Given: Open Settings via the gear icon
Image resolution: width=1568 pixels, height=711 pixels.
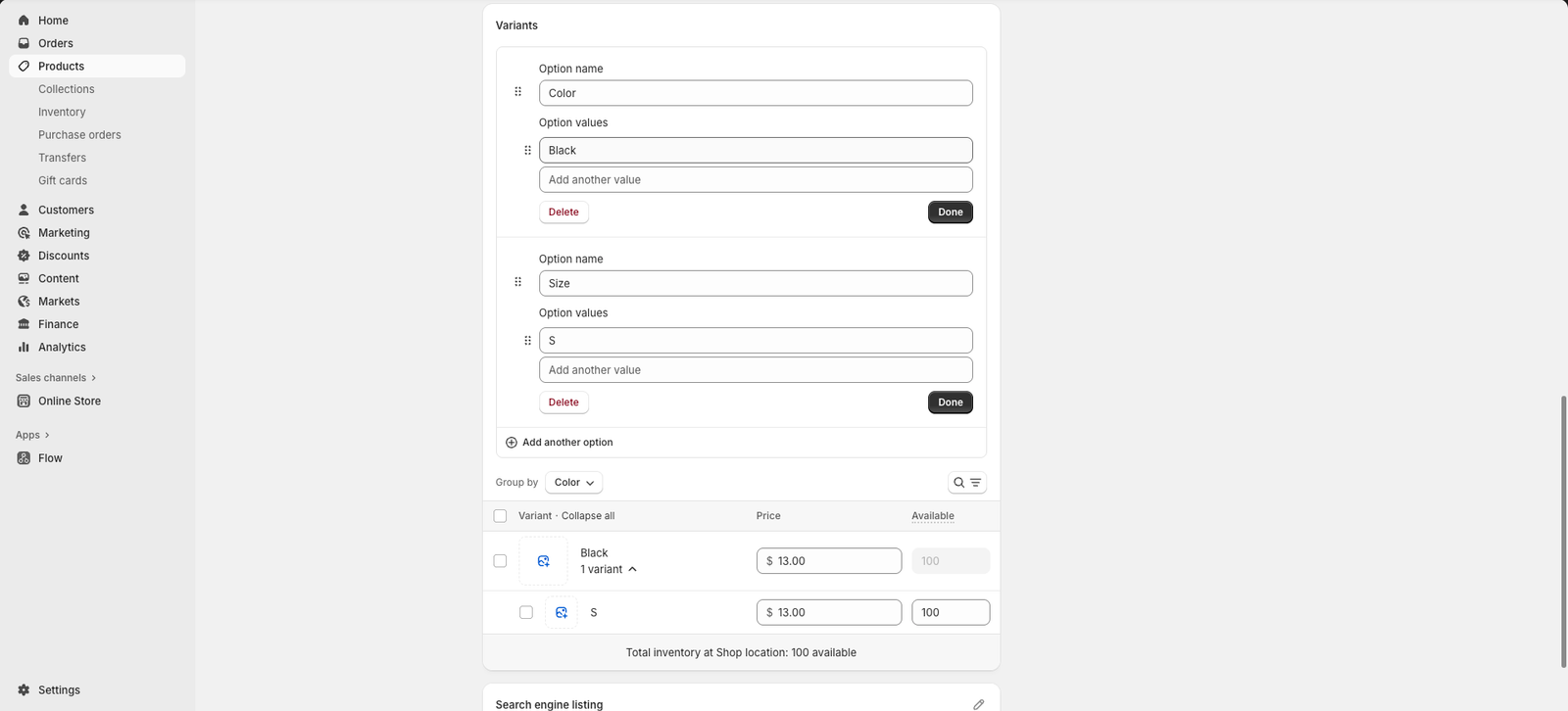Looking at the screenshot, I should coord(24,689).
